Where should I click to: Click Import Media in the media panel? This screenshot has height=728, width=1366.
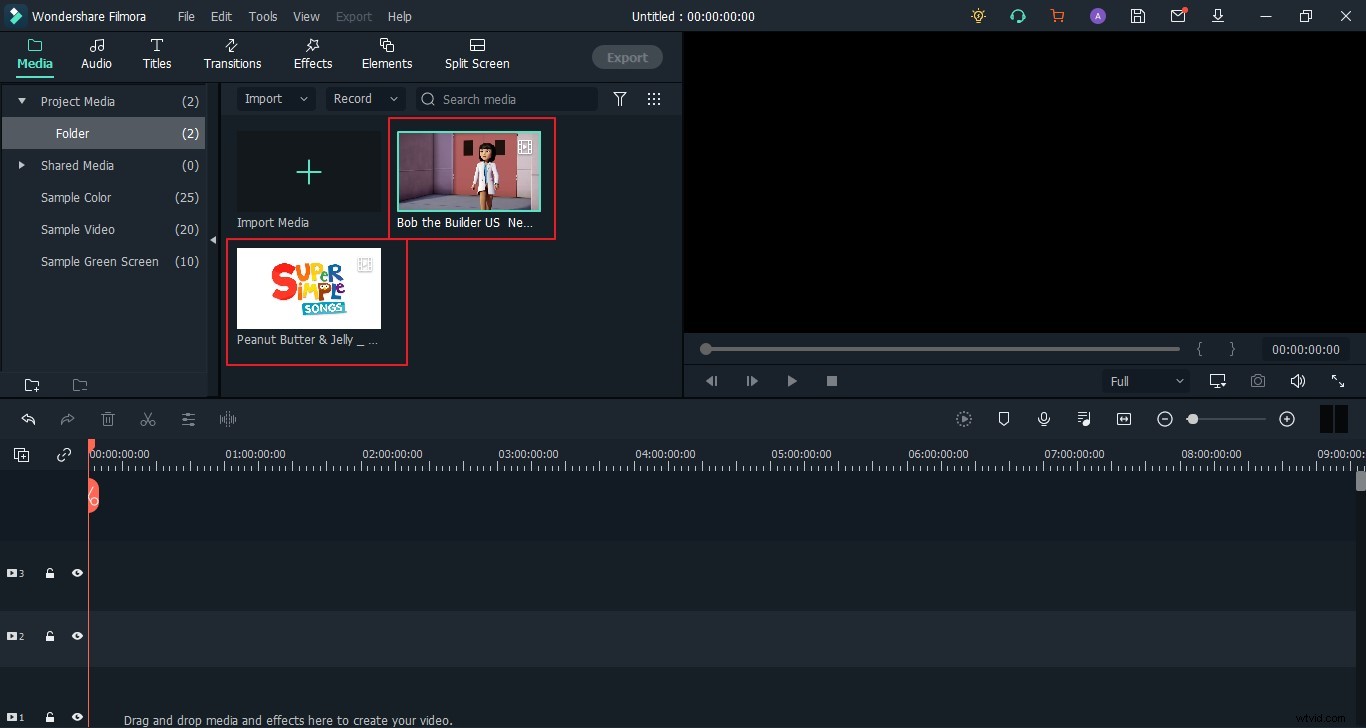click(x=308, y=172)
